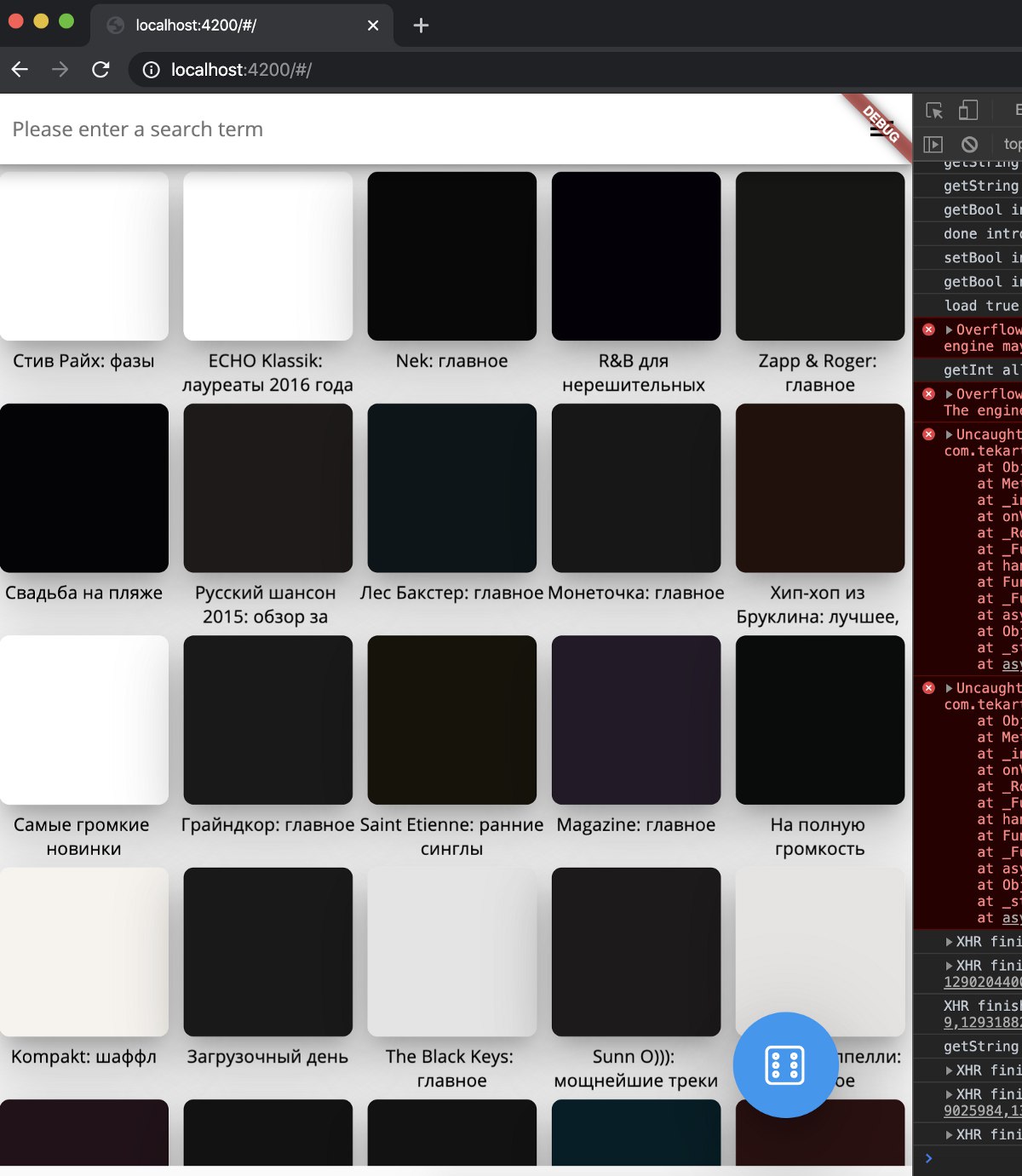This screenshot has width=1022, height=1176.
Task: Open the На полную громкость cover
Action: [x=820, y=720]
